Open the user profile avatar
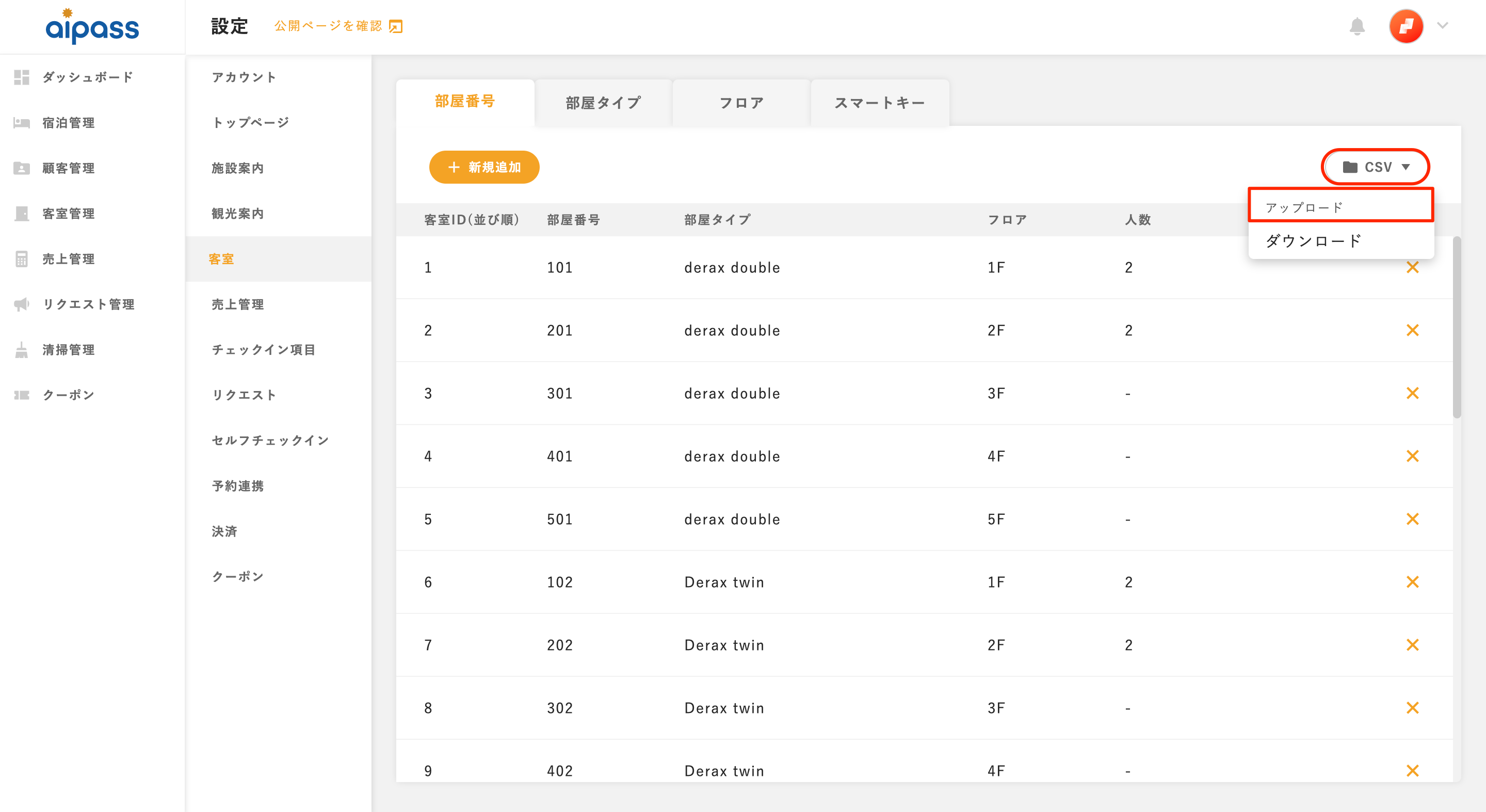 tap(1407, 26)
